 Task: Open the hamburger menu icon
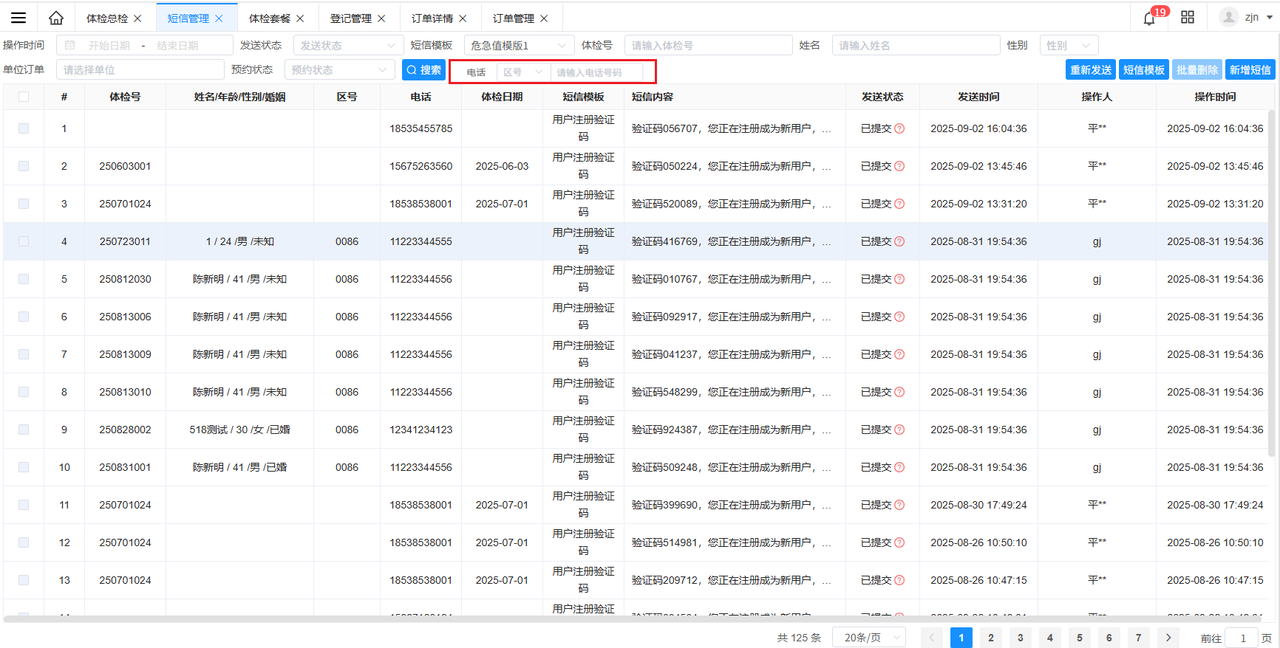point(18,18)
